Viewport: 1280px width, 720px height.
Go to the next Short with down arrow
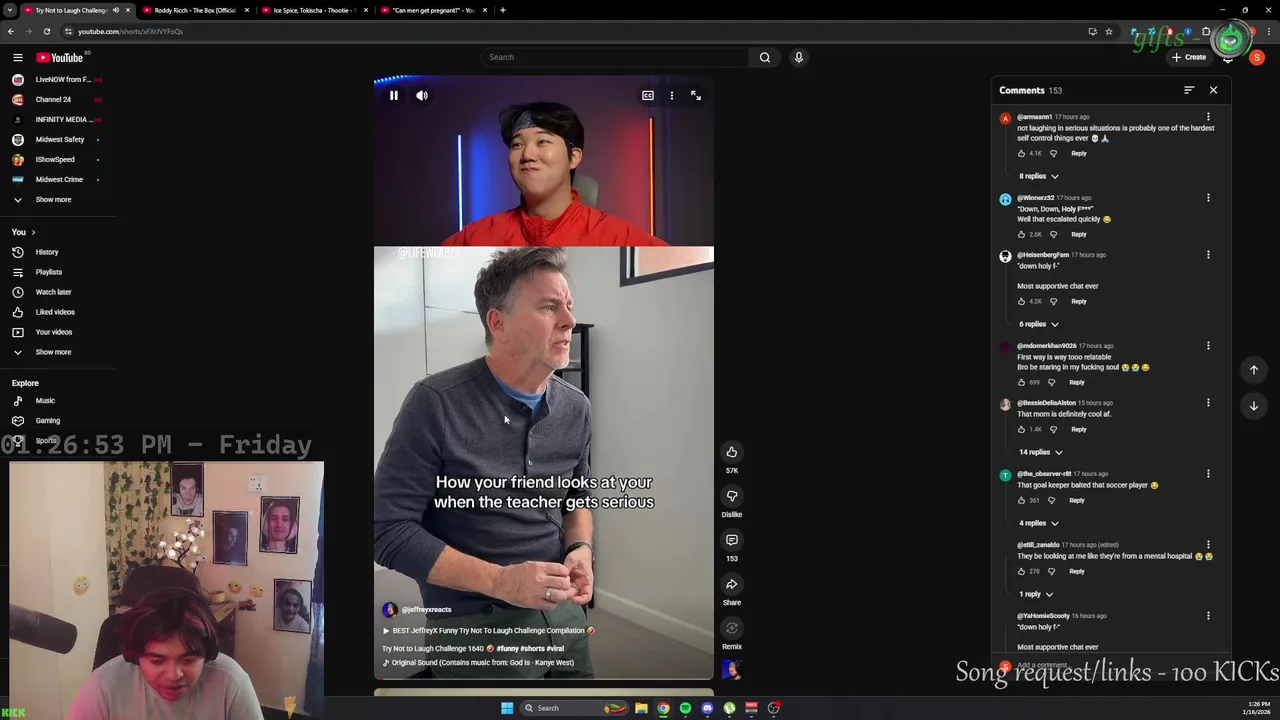coord(1254,406)
